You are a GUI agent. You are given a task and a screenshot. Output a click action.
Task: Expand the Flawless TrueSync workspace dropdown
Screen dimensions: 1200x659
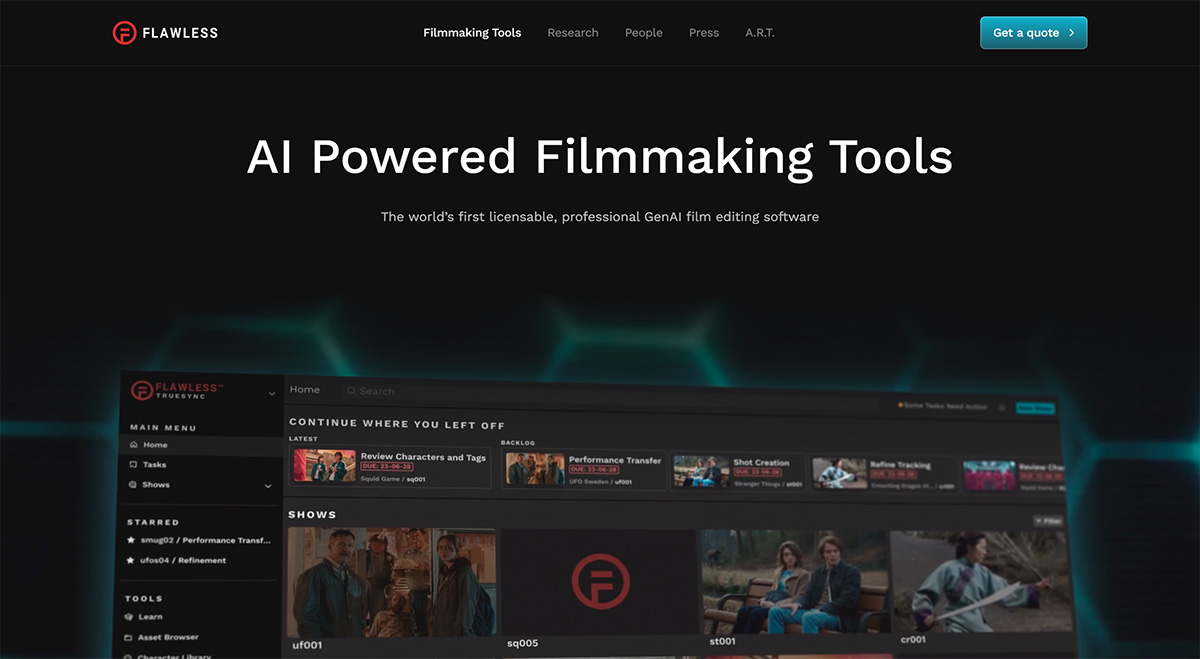click(272, 394)
